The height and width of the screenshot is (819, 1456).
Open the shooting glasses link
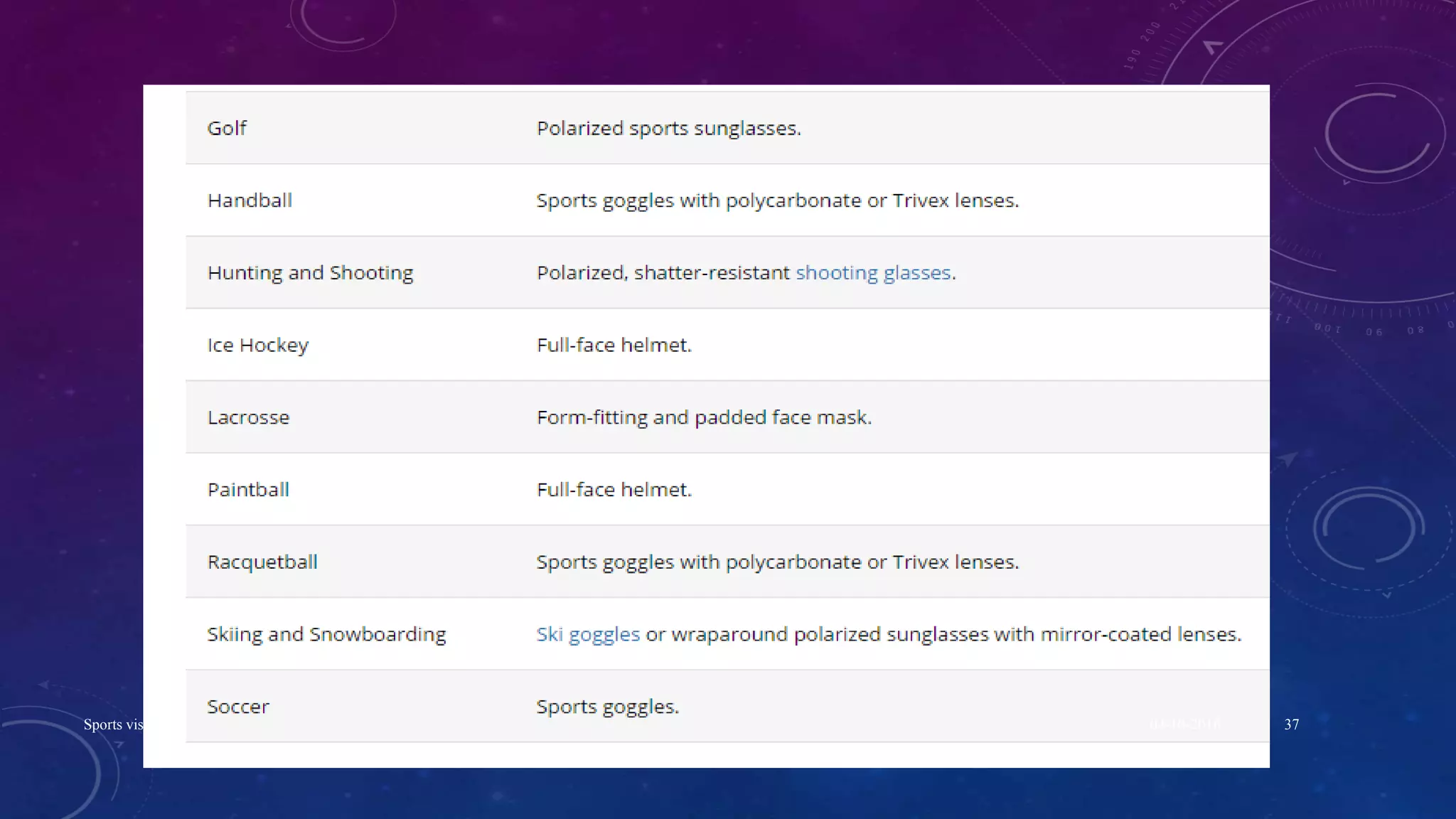coord(872,273)
